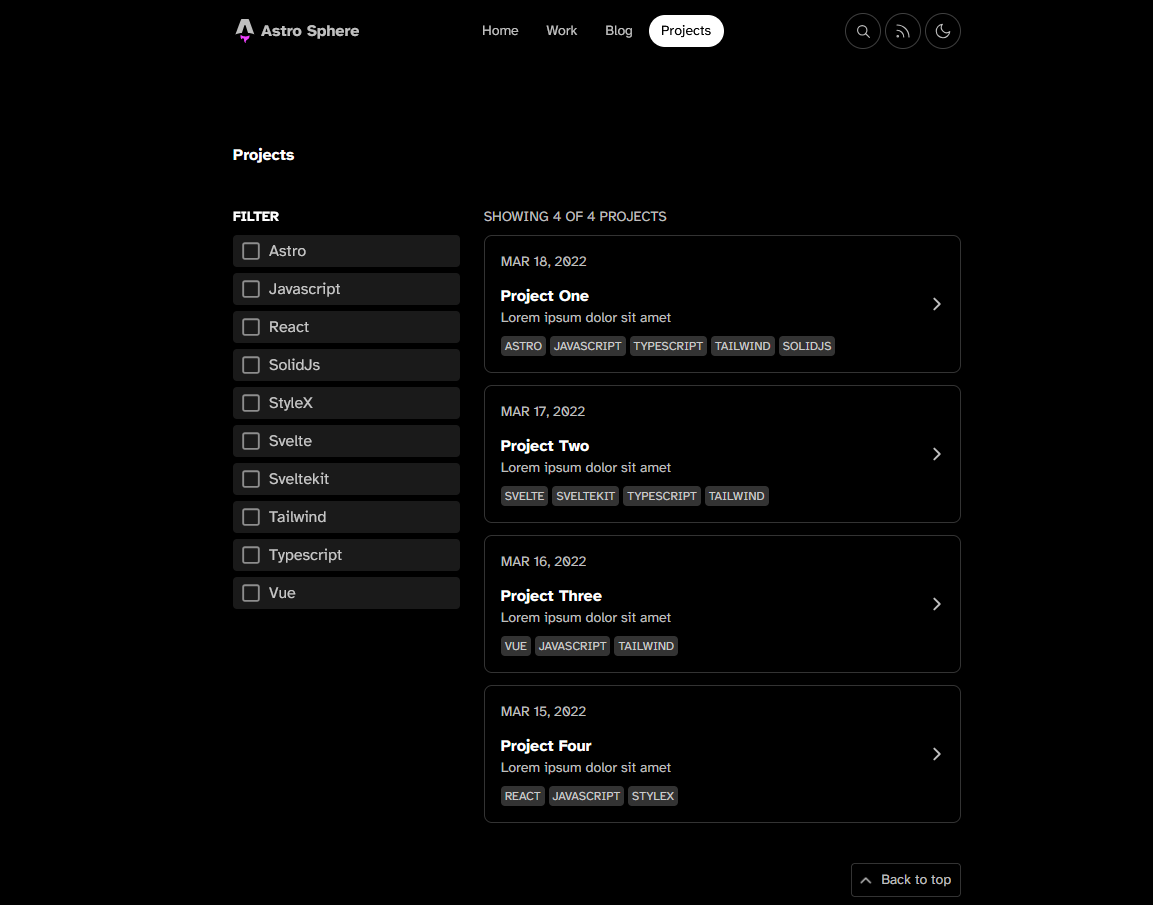Open the RSS feed icon
Image resolution: width=1153 pixels, height=905 pixels.
tap(903, 31)
